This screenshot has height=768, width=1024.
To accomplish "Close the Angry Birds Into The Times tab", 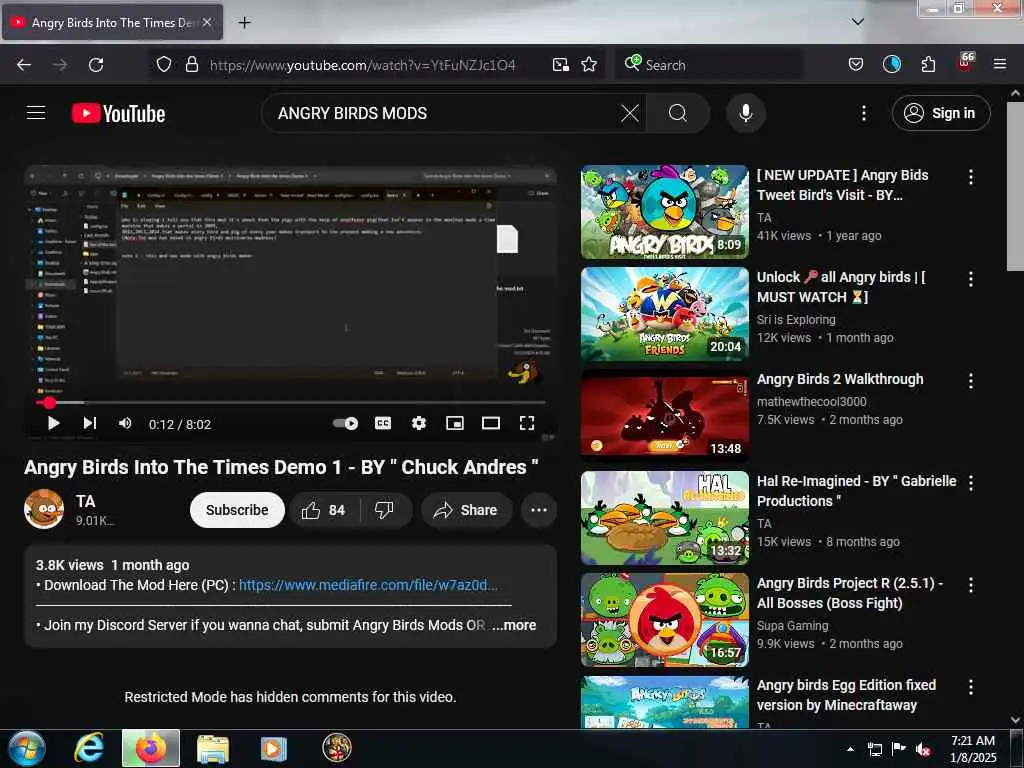I will coord(206,22).
